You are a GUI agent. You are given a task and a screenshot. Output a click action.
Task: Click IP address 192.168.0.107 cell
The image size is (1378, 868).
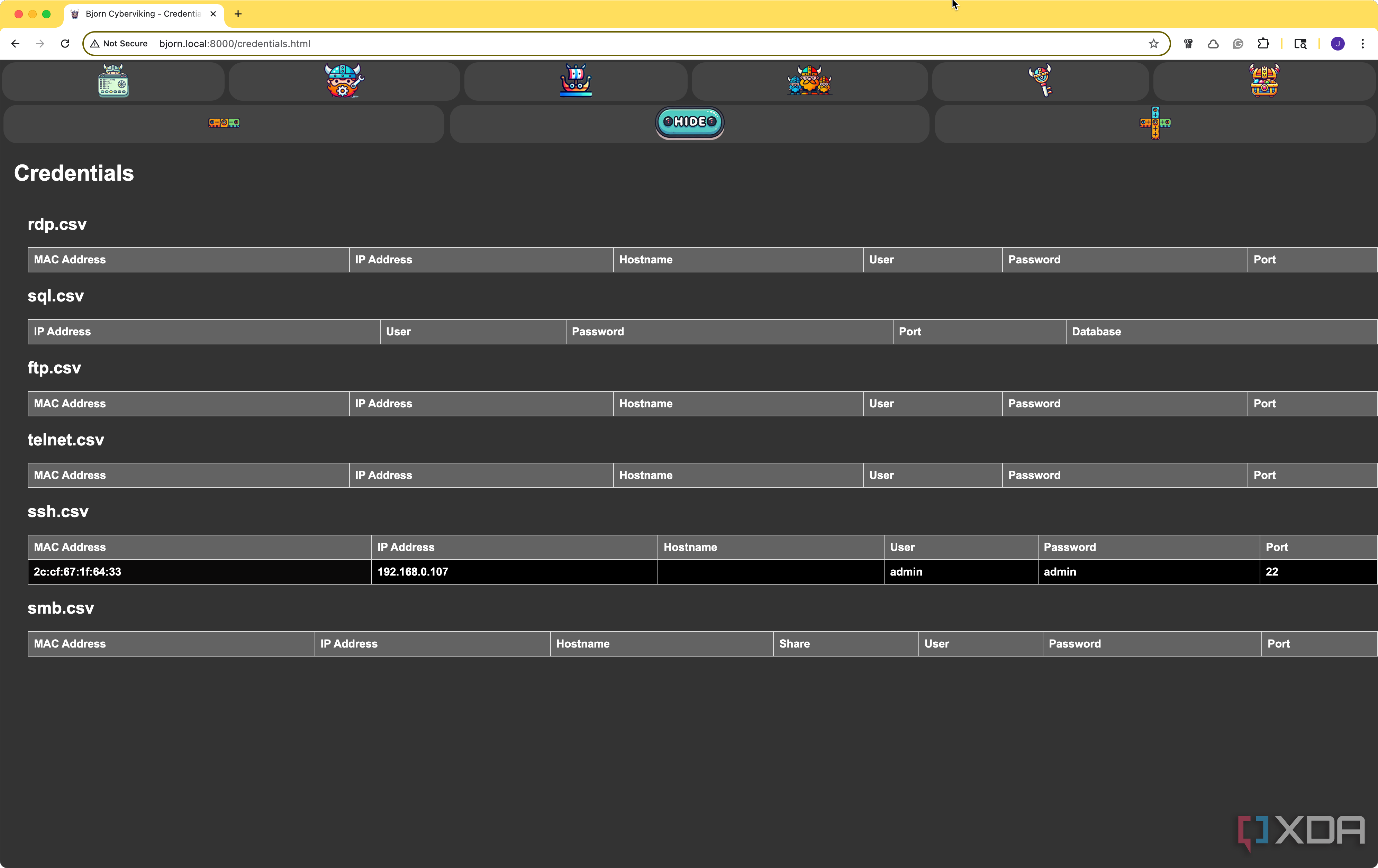click(x=515, y=572)
